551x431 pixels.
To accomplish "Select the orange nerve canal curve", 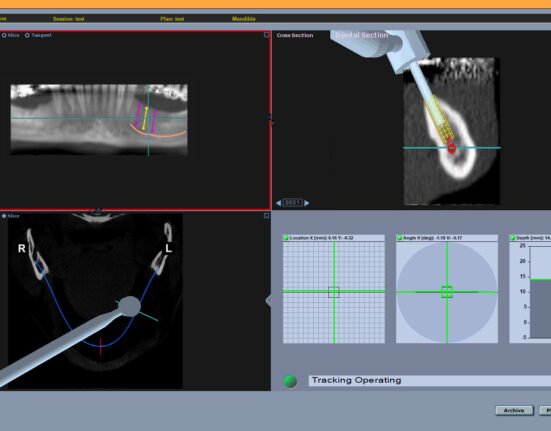I will pos(158,133).
